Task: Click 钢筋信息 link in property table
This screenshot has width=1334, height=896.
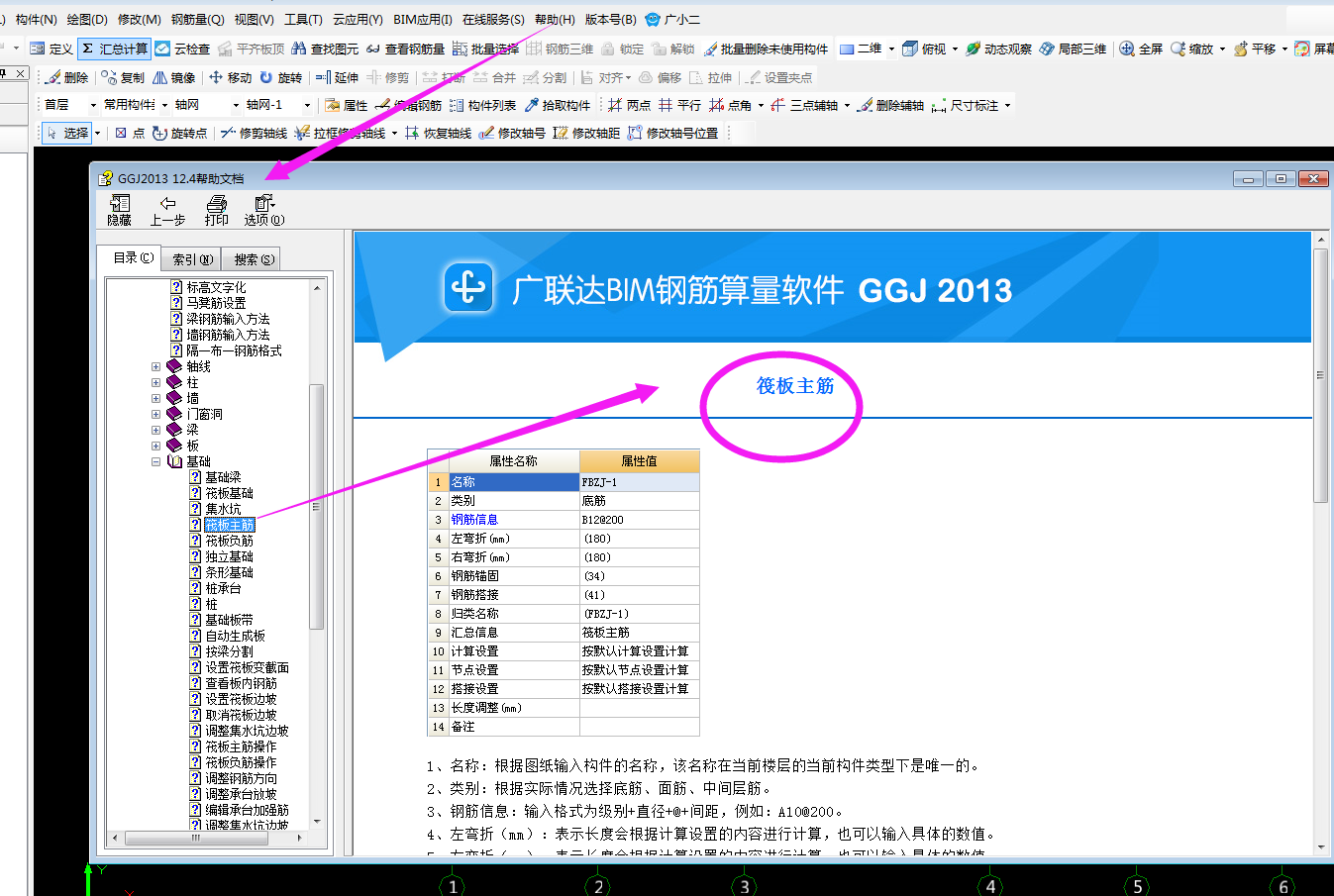Action: click(x=474, y=520)
